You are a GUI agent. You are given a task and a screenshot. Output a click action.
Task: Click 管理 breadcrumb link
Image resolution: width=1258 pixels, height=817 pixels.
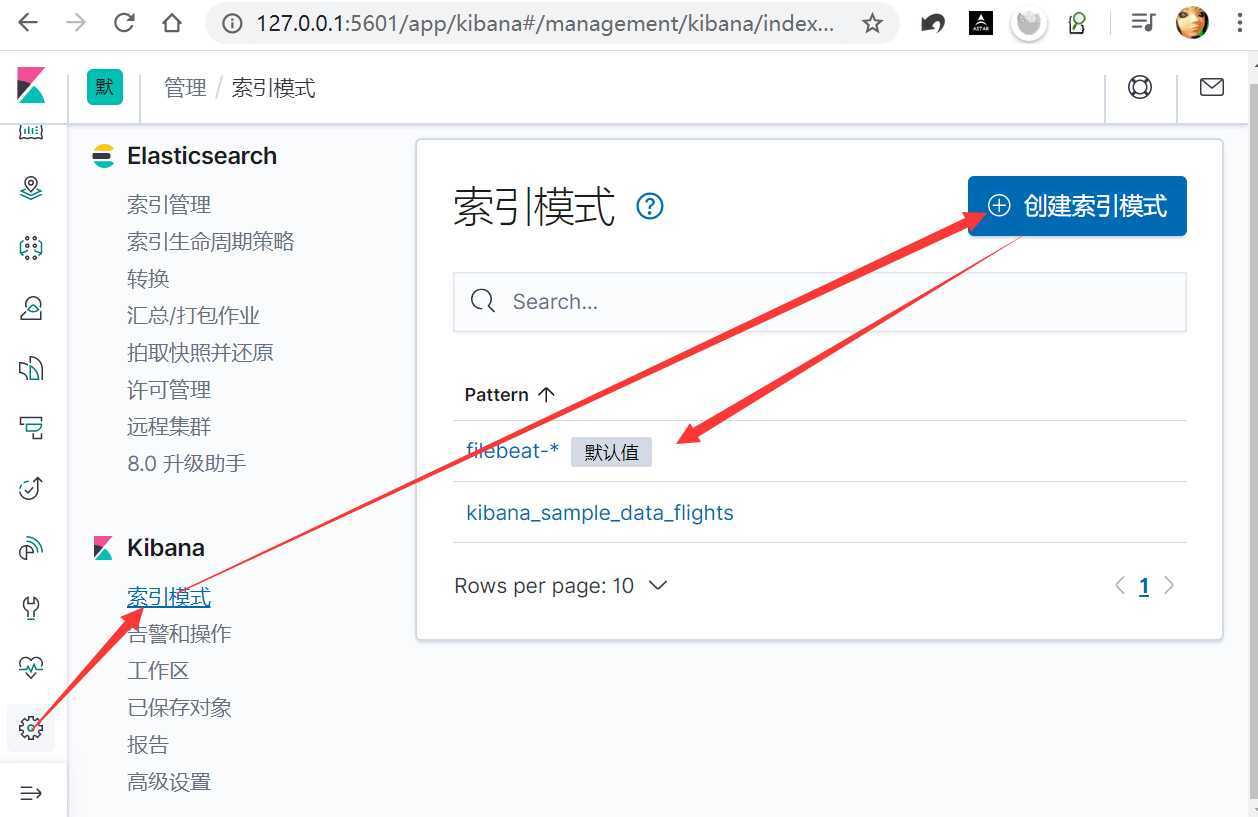tap(185, 88)
